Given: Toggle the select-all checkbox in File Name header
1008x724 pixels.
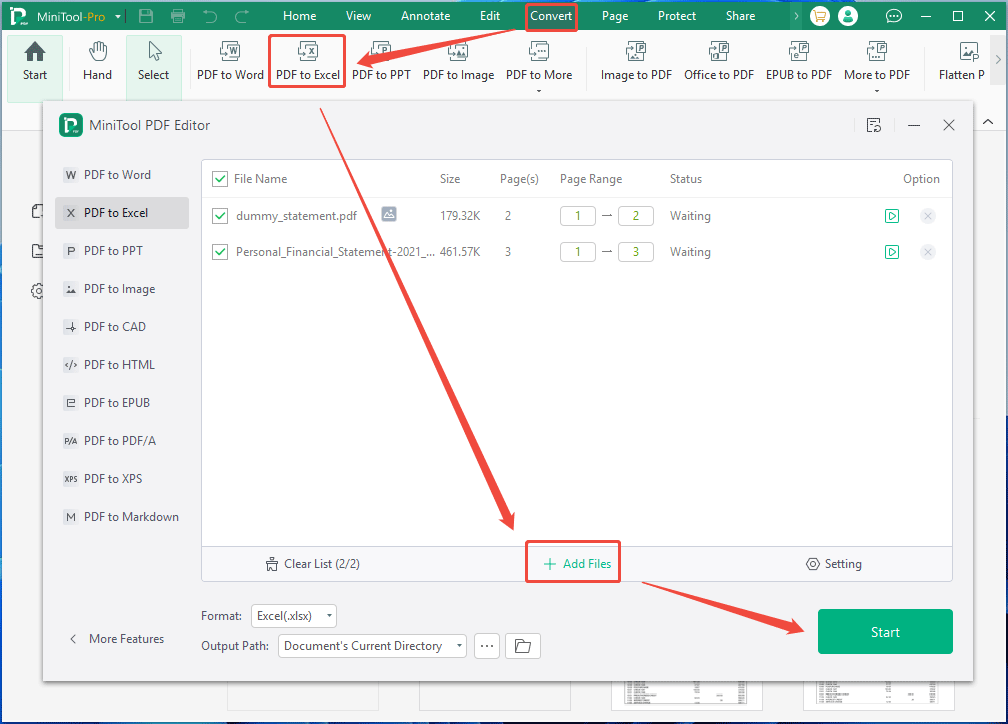Looking at the screenshot, I should pyautogui.click(x=220, y=178).
